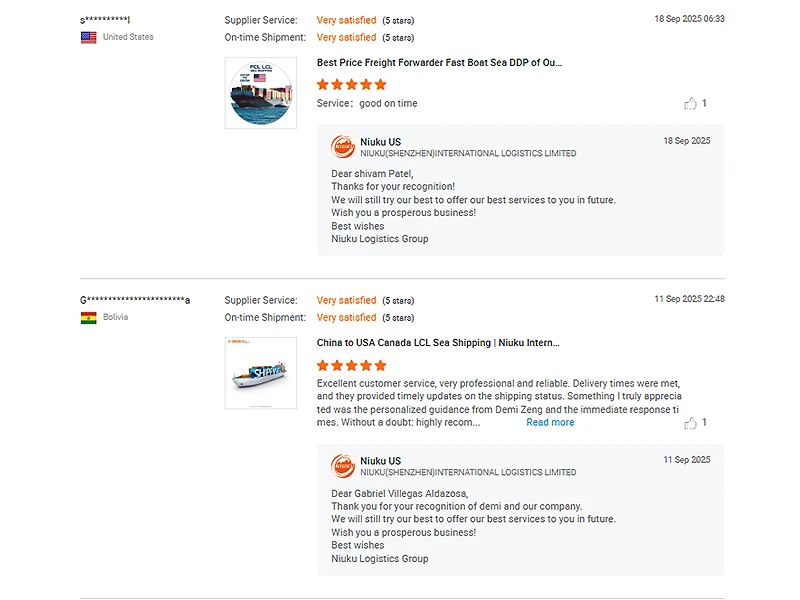Click thumbs-up icon on shivam's review
The width and height of the screenshot is (800, 600).
pyautogui.click(x=690, y=103)
